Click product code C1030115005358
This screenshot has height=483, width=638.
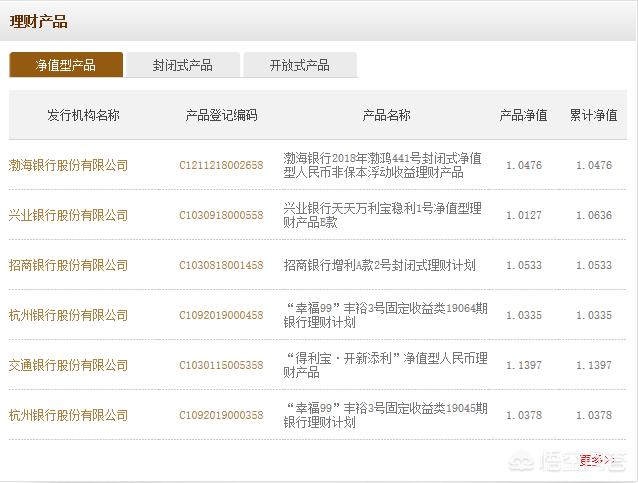[221, 365]
